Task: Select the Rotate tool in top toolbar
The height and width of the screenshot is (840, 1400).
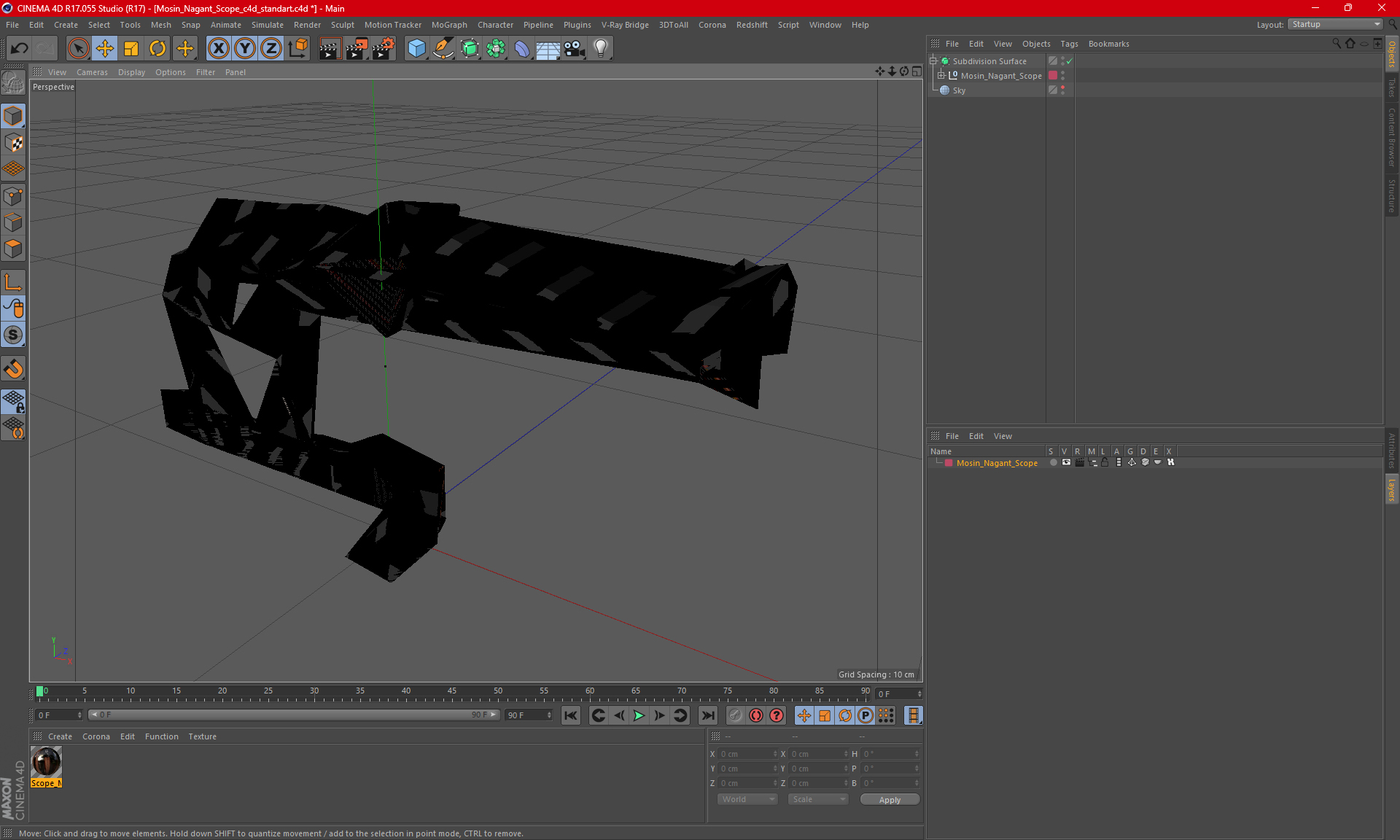Action: click(x=157, y=49)
